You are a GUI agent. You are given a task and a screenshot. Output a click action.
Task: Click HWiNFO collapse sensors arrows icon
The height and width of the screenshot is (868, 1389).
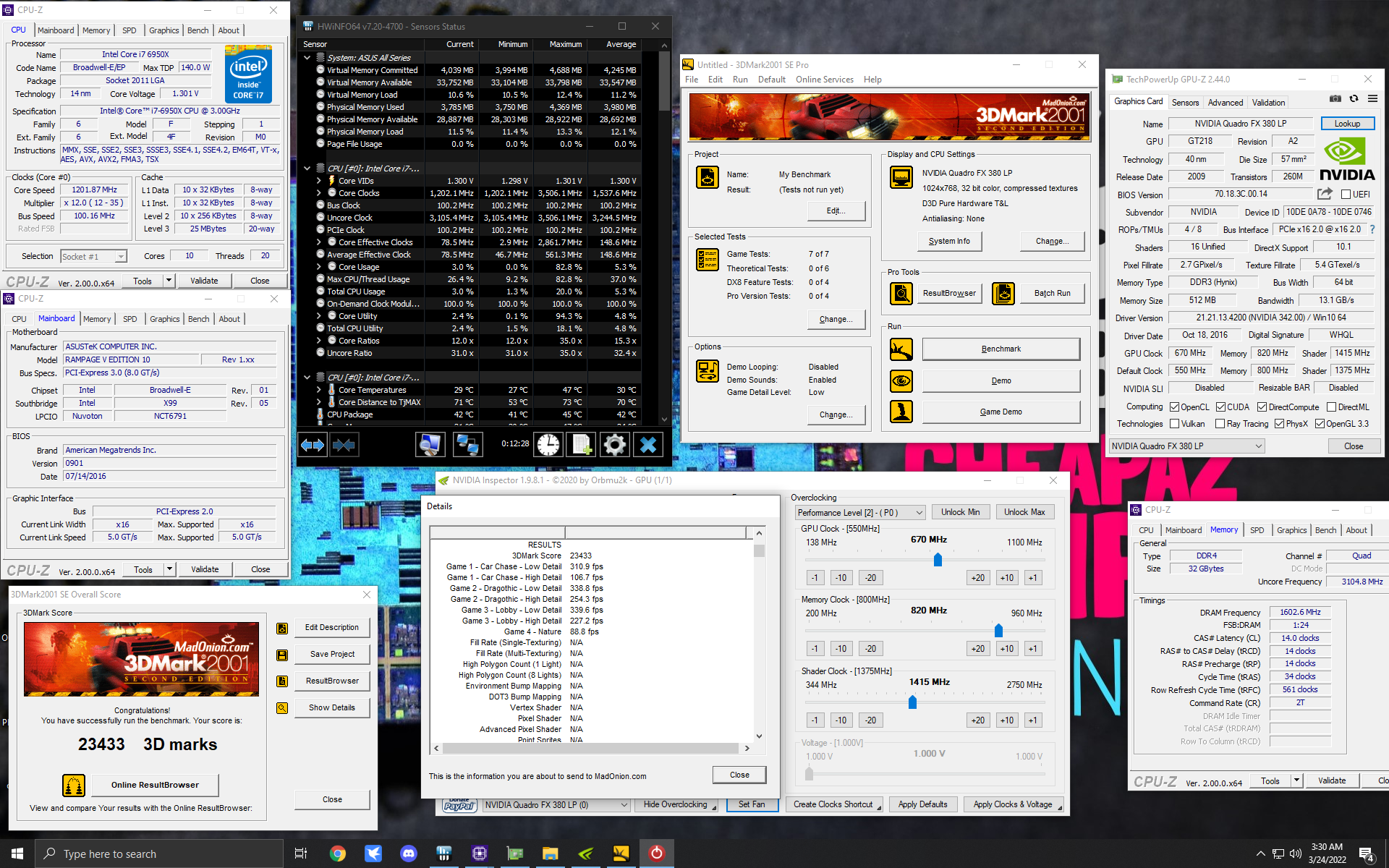pos(344,445)
